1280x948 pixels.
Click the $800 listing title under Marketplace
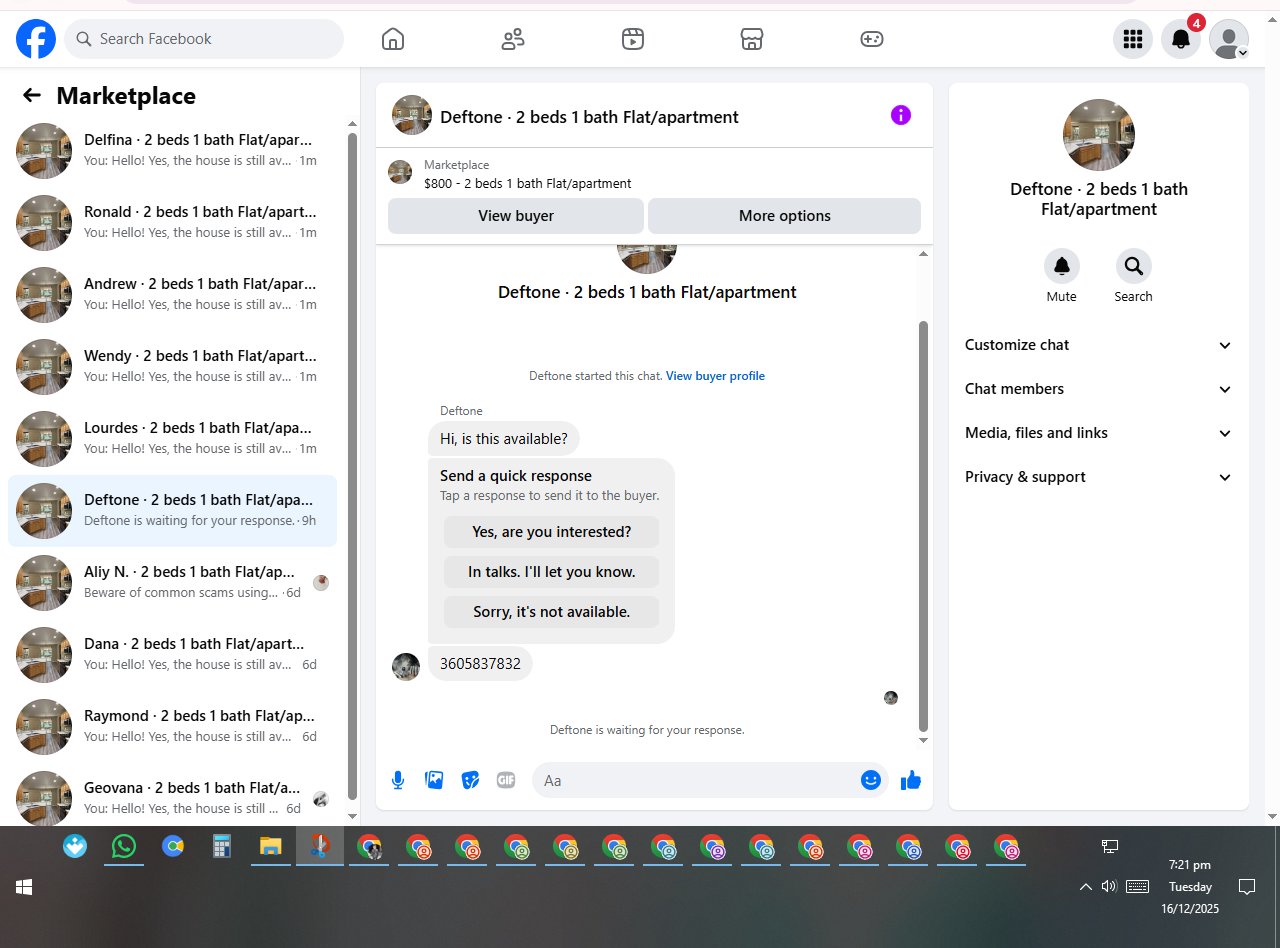tap(527, 184)
